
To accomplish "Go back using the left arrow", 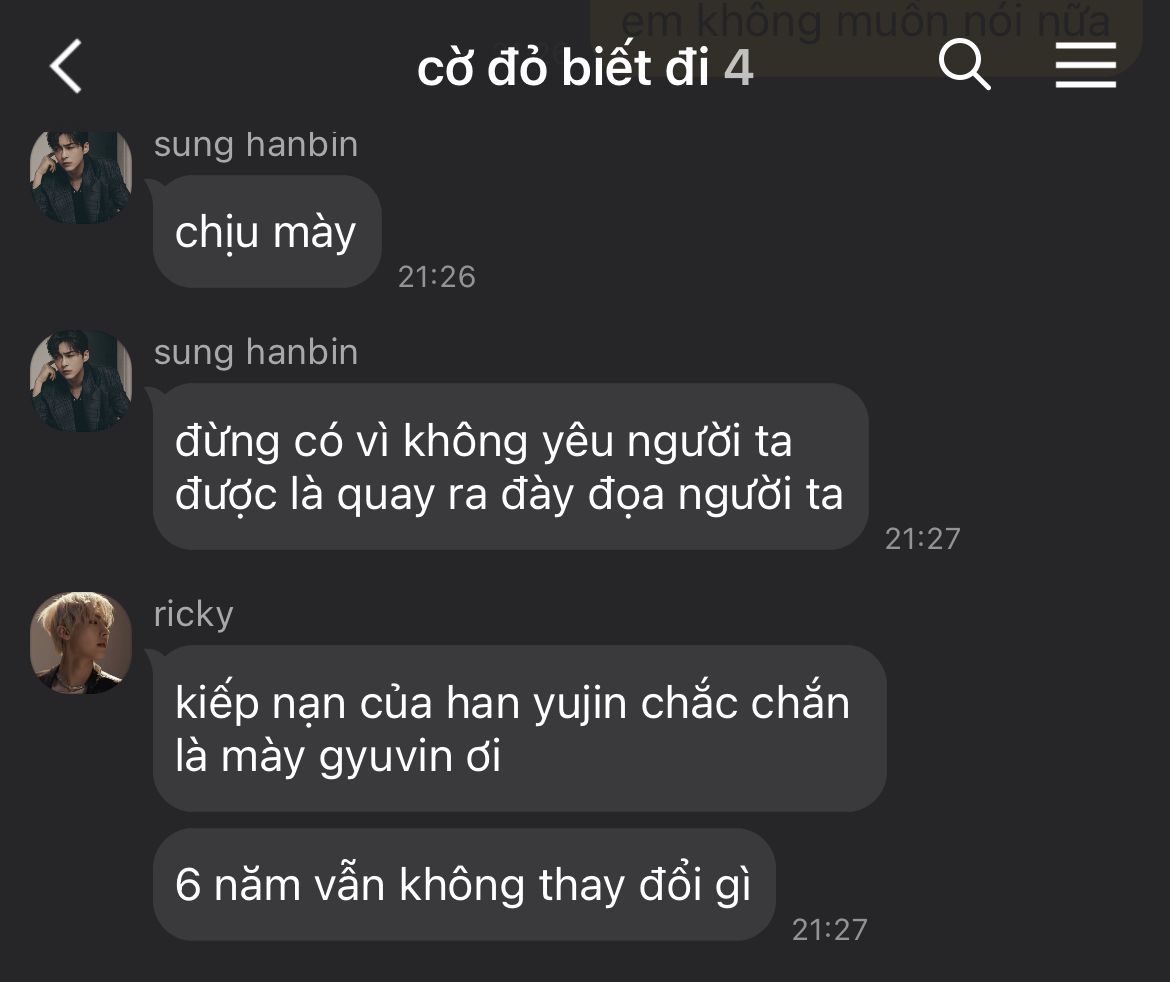I will click(66, 66).
